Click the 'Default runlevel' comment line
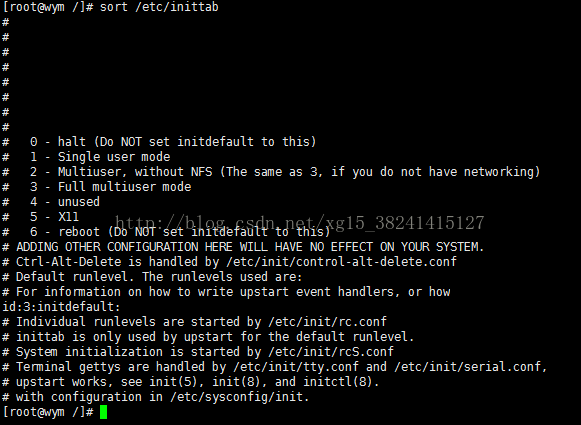The width and height of the screenshot is (581, 425). point(152,277)
